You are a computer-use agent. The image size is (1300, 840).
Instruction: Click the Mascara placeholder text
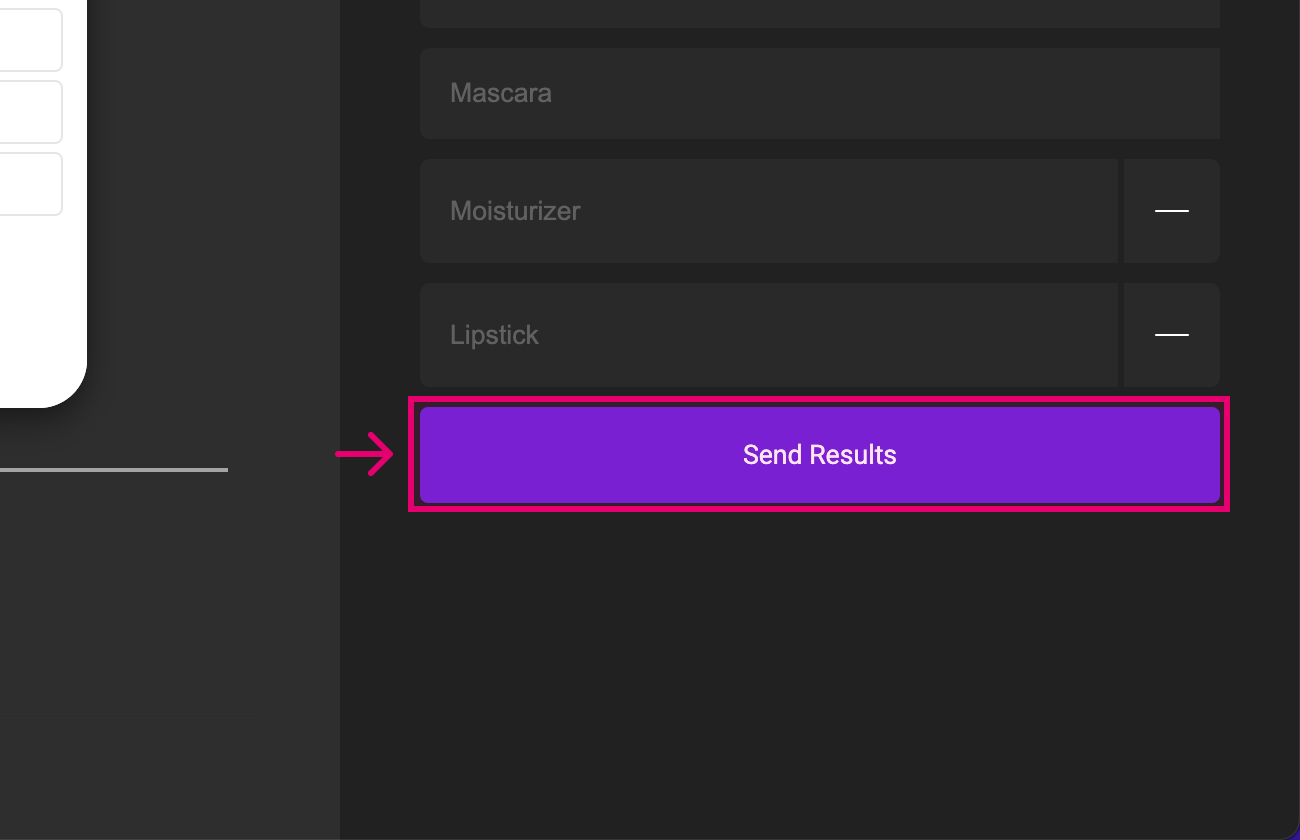[501, 93]
